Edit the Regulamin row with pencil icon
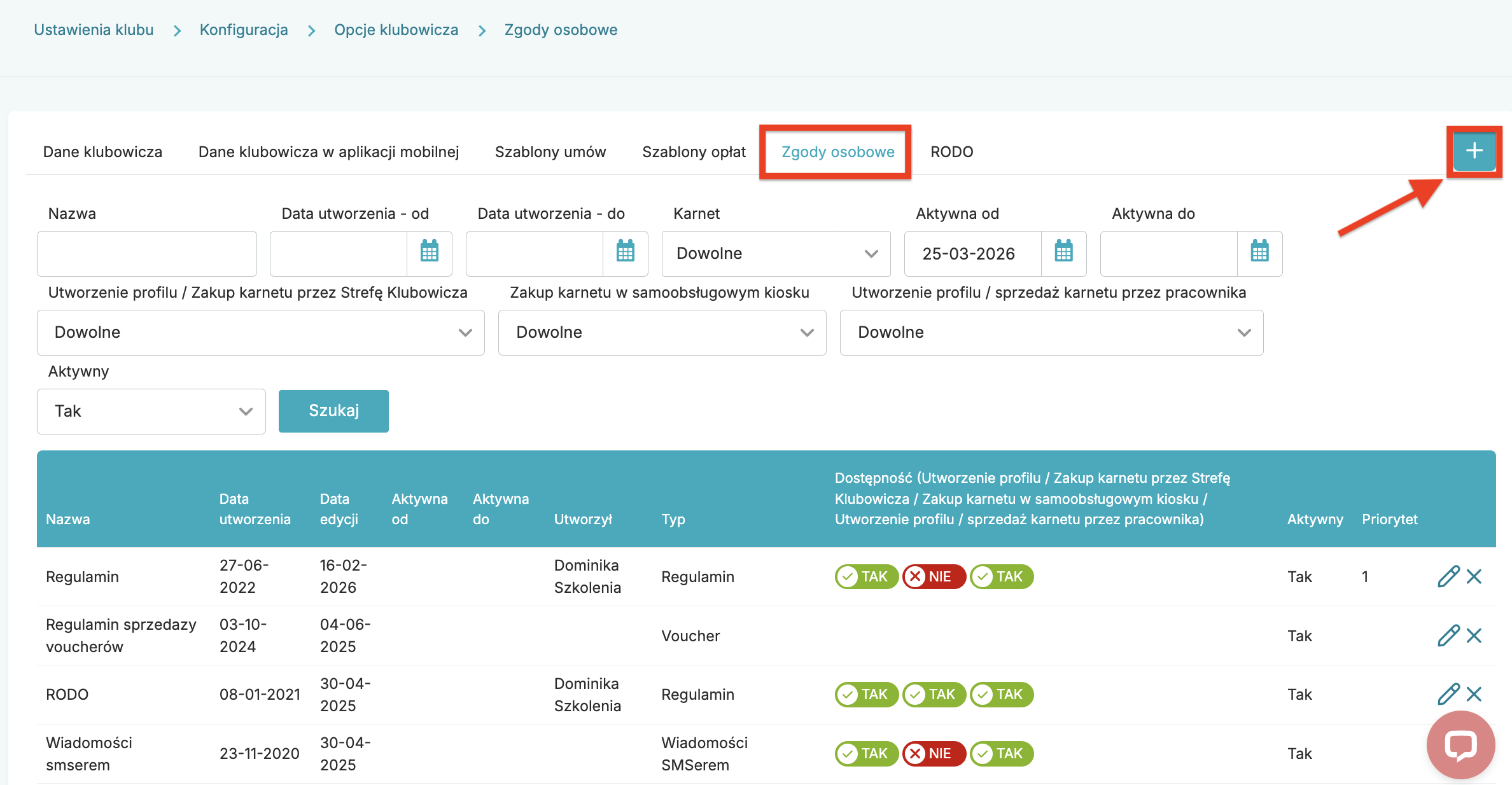 (x=1448, y=576)
